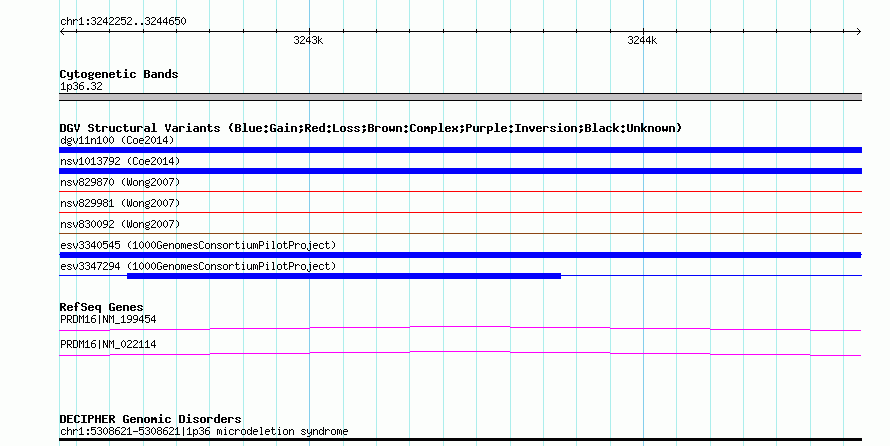This screenshot has height=446, width=890.
Task: Open the DGV Structural Variants track heading
Action: click(x=371, y=128)
